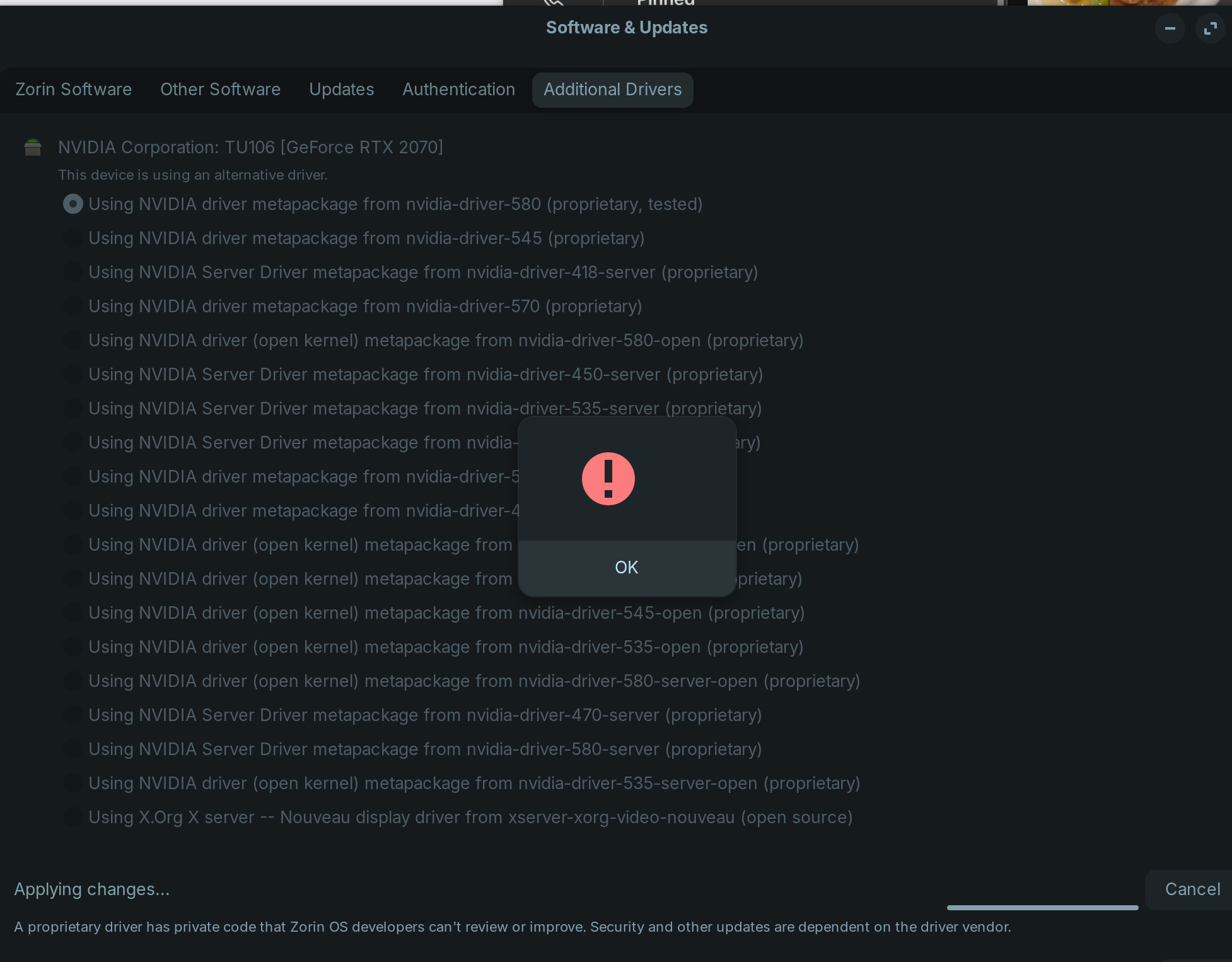Image resolution: width=1232 pixels, height=962 pixels.
Task: Click the Software & Updates title bar
Action: tap(626, 28)
